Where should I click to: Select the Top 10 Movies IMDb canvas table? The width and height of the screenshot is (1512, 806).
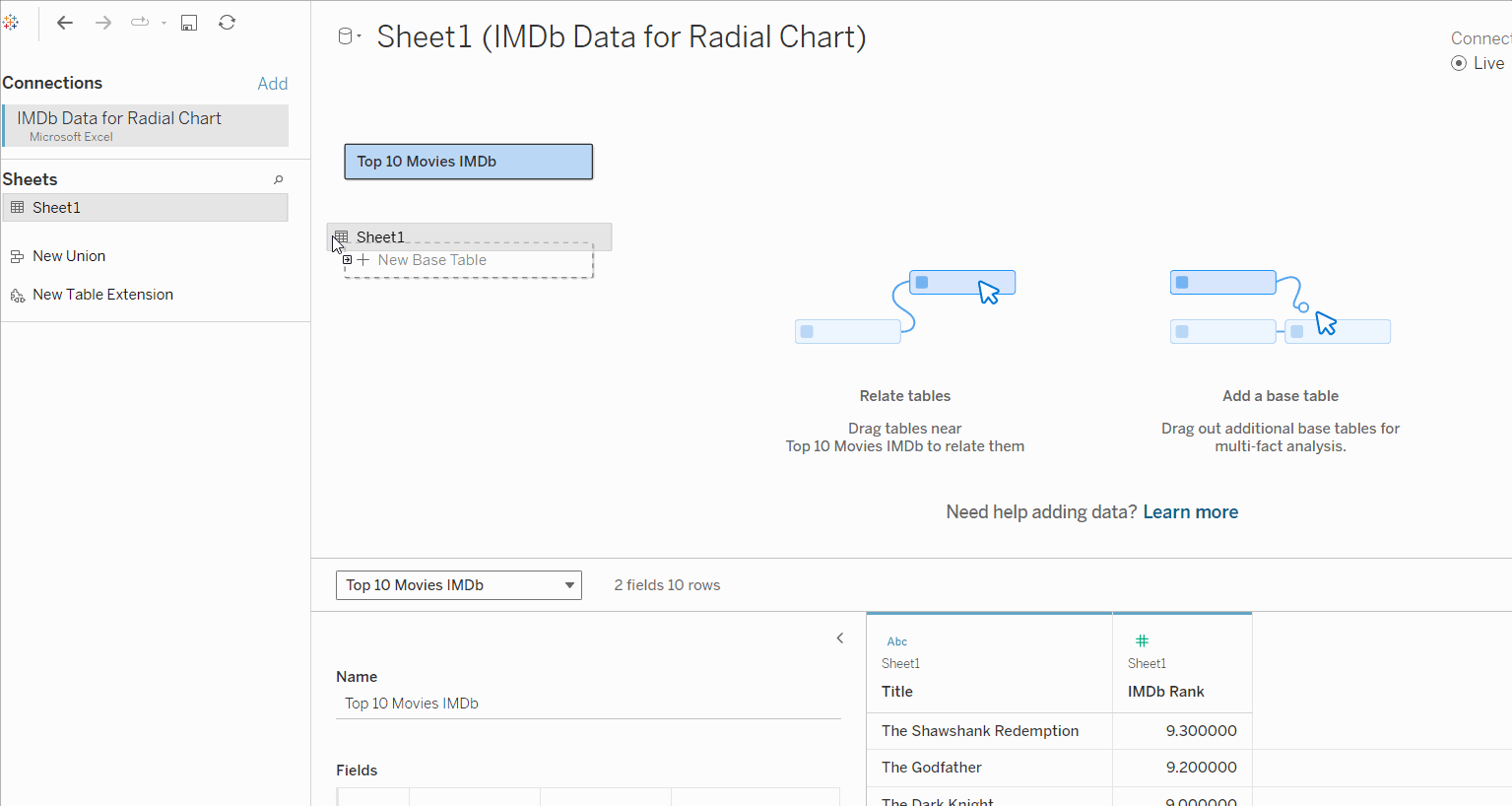click(x=468, y=162)
